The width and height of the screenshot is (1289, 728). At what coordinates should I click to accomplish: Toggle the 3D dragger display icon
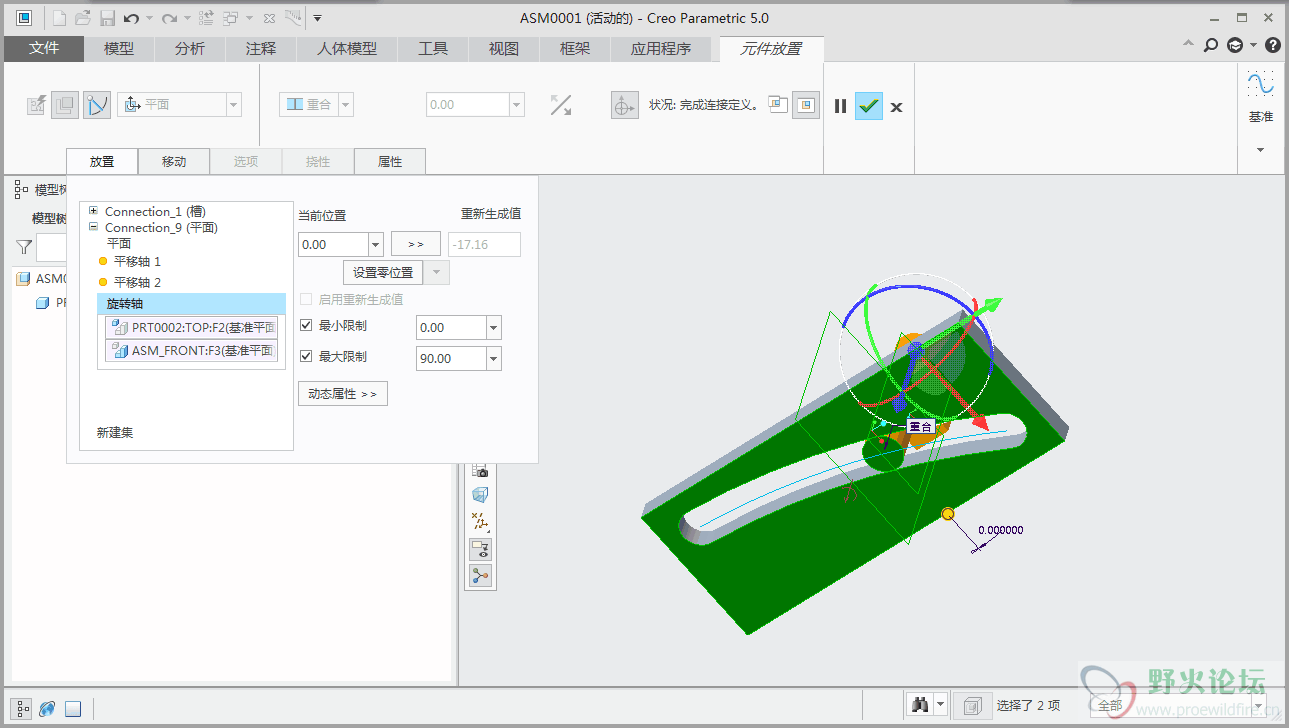[x=625, y=105]
